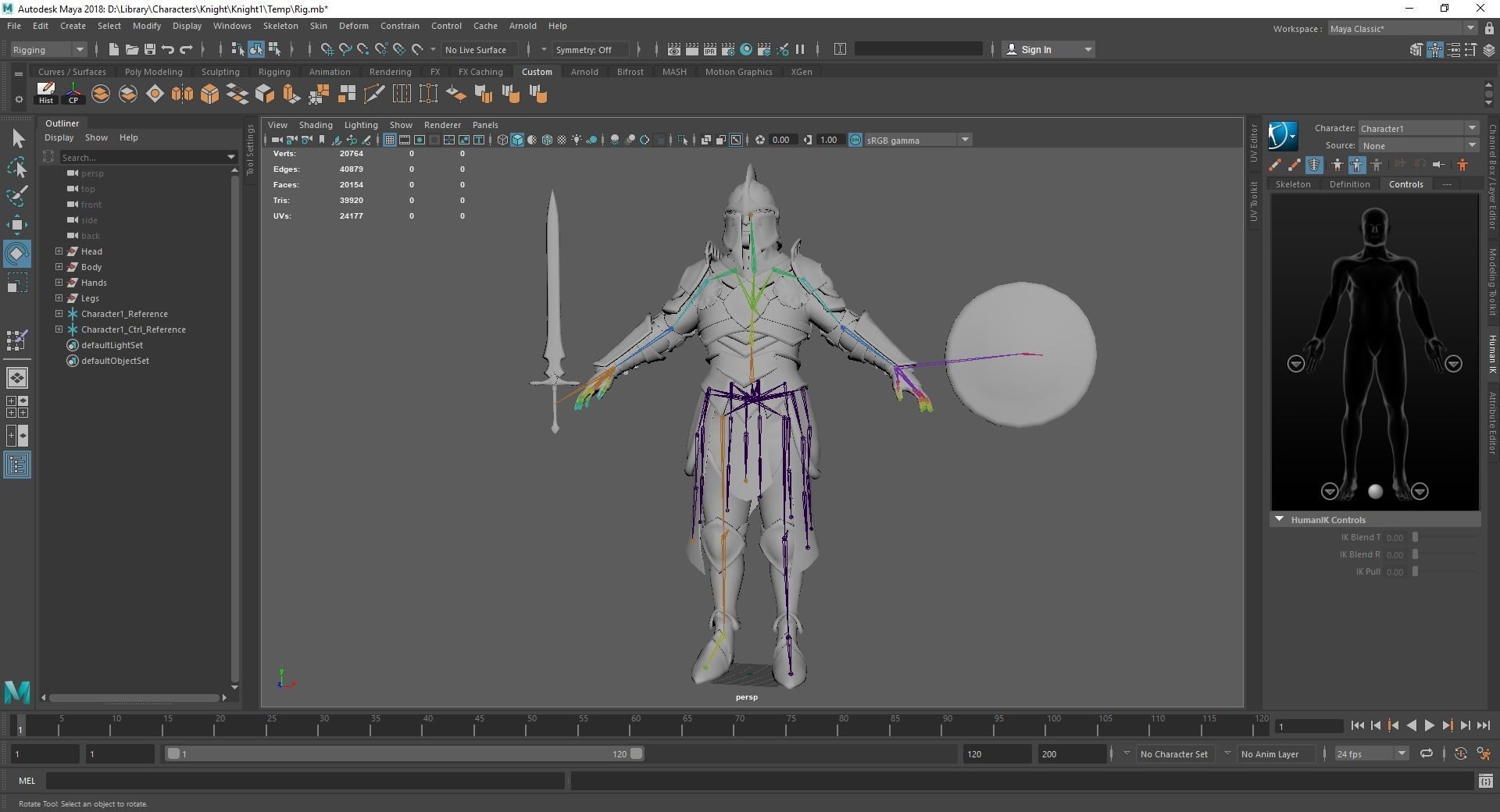
Task: Activate the Lasso Select tool
Action: tap(17, 167)
